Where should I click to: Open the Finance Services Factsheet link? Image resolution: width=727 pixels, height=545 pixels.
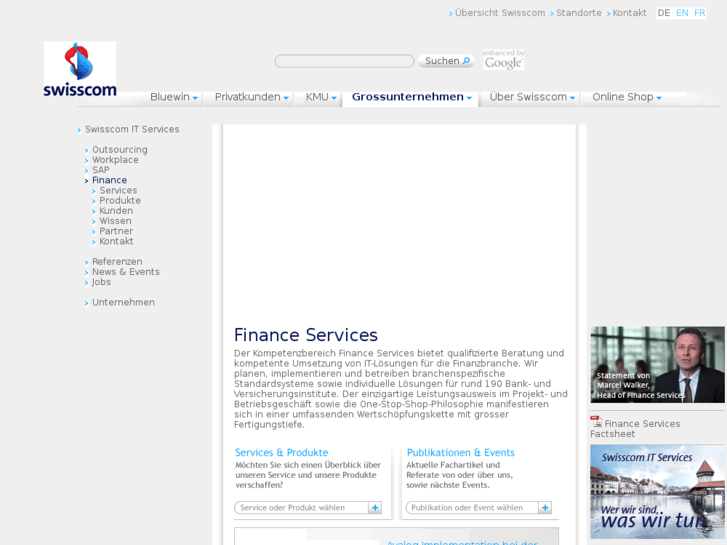click(x=635, y=429)
